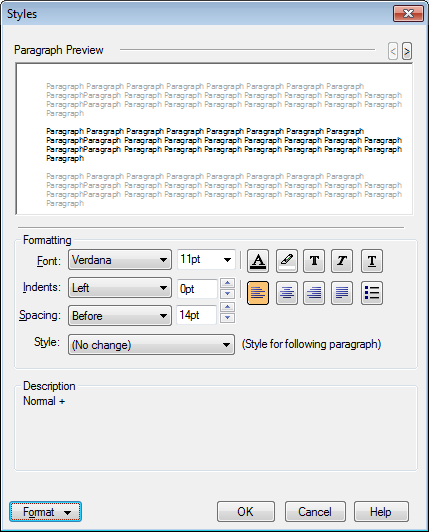Click the spacing value field showing 14pt

click(x=197, y=315)
